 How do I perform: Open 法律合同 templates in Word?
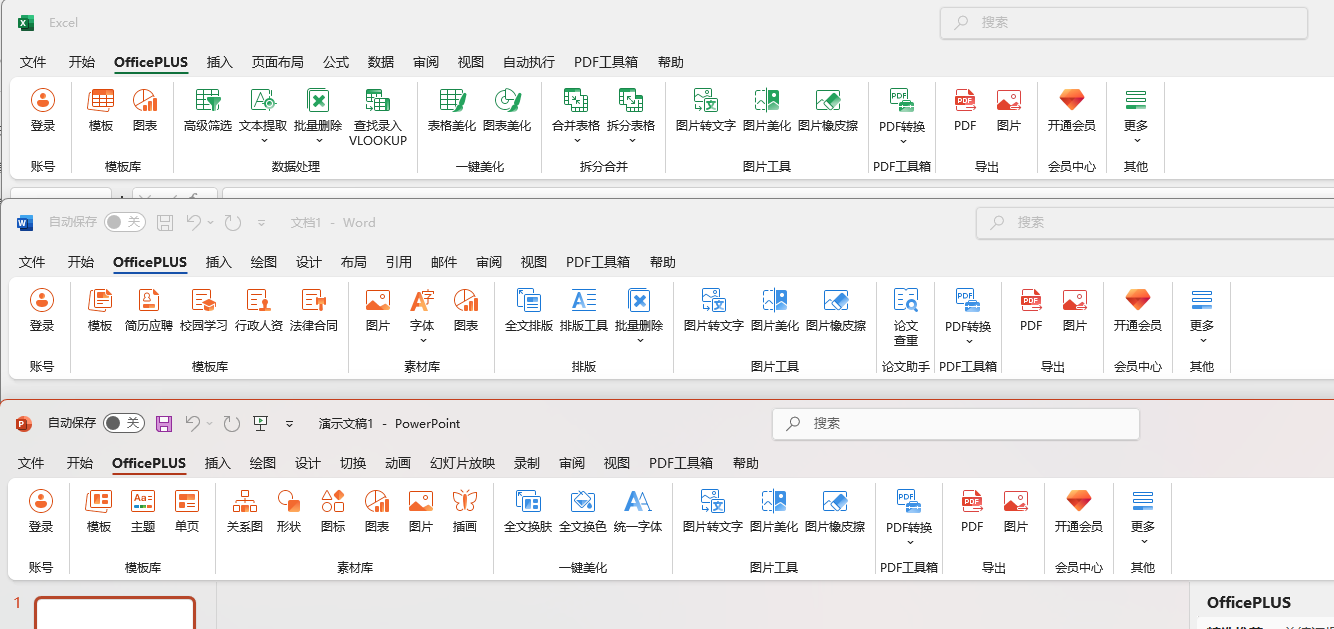pos(314,310)
